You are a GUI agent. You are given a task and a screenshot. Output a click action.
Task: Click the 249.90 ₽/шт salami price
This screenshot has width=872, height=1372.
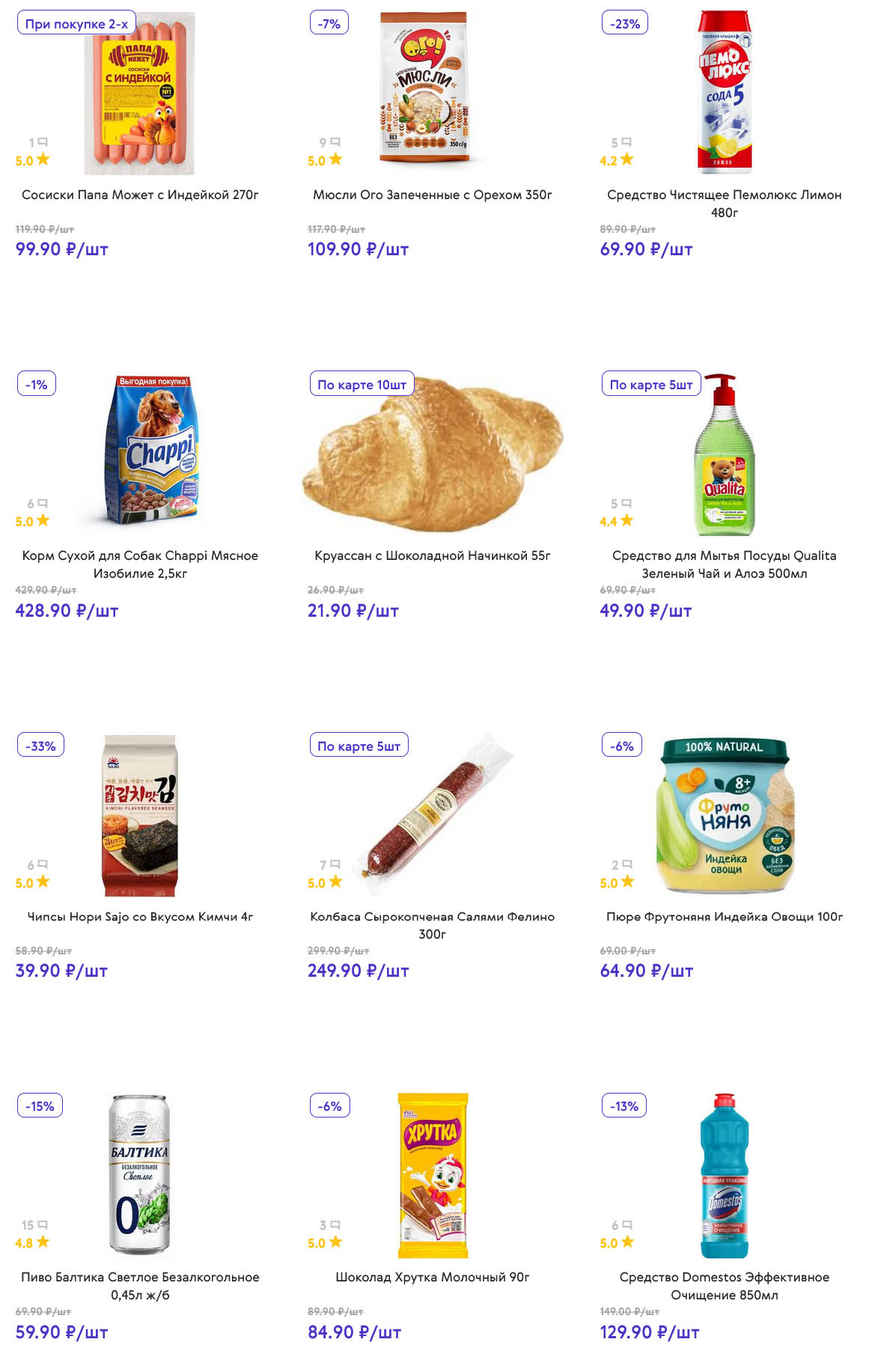[358, 971]
